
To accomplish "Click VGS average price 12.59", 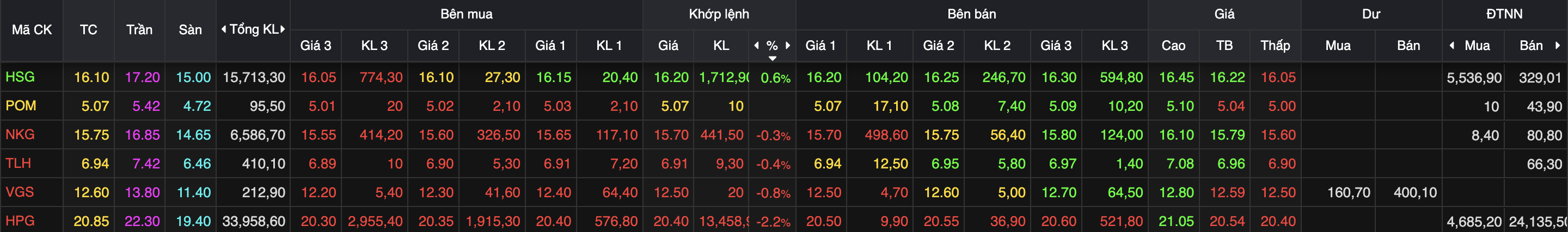I will click(1227, 192).
